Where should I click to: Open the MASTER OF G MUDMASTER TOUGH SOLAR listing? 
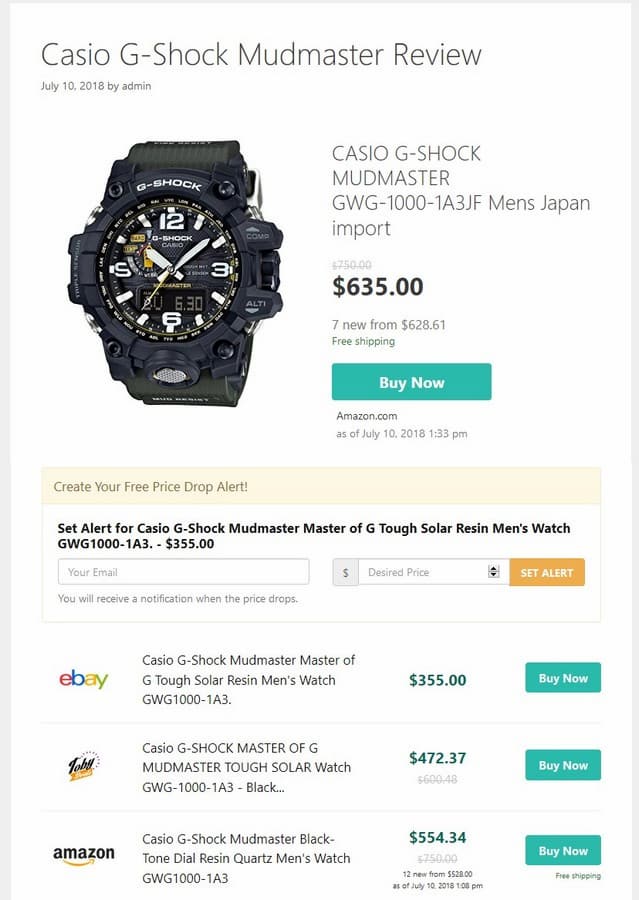click(246, 767)
